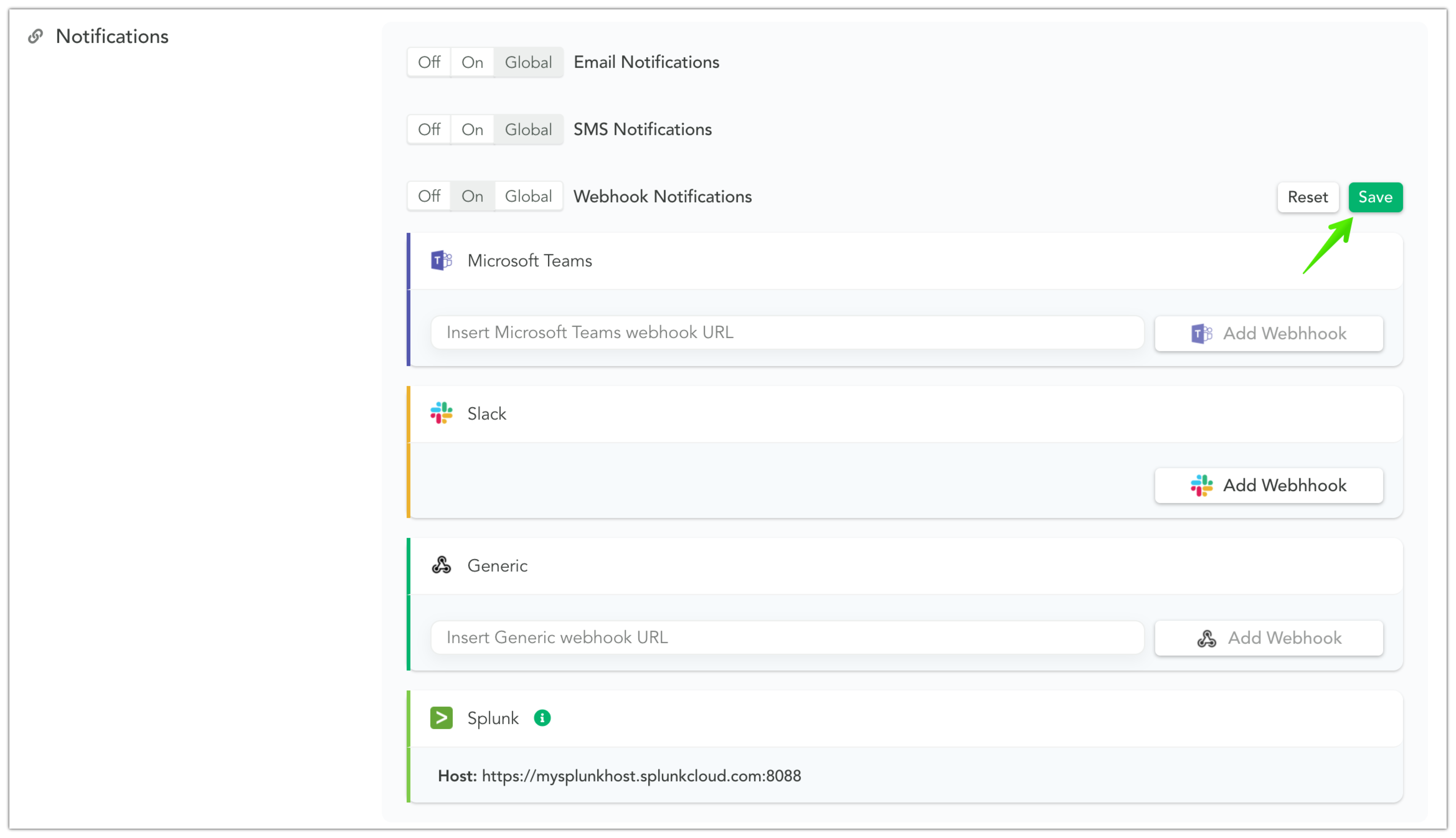Screen dimensions: 1456x838
Task: Set Webhook Notifications to Global
Action: point(528,196)
